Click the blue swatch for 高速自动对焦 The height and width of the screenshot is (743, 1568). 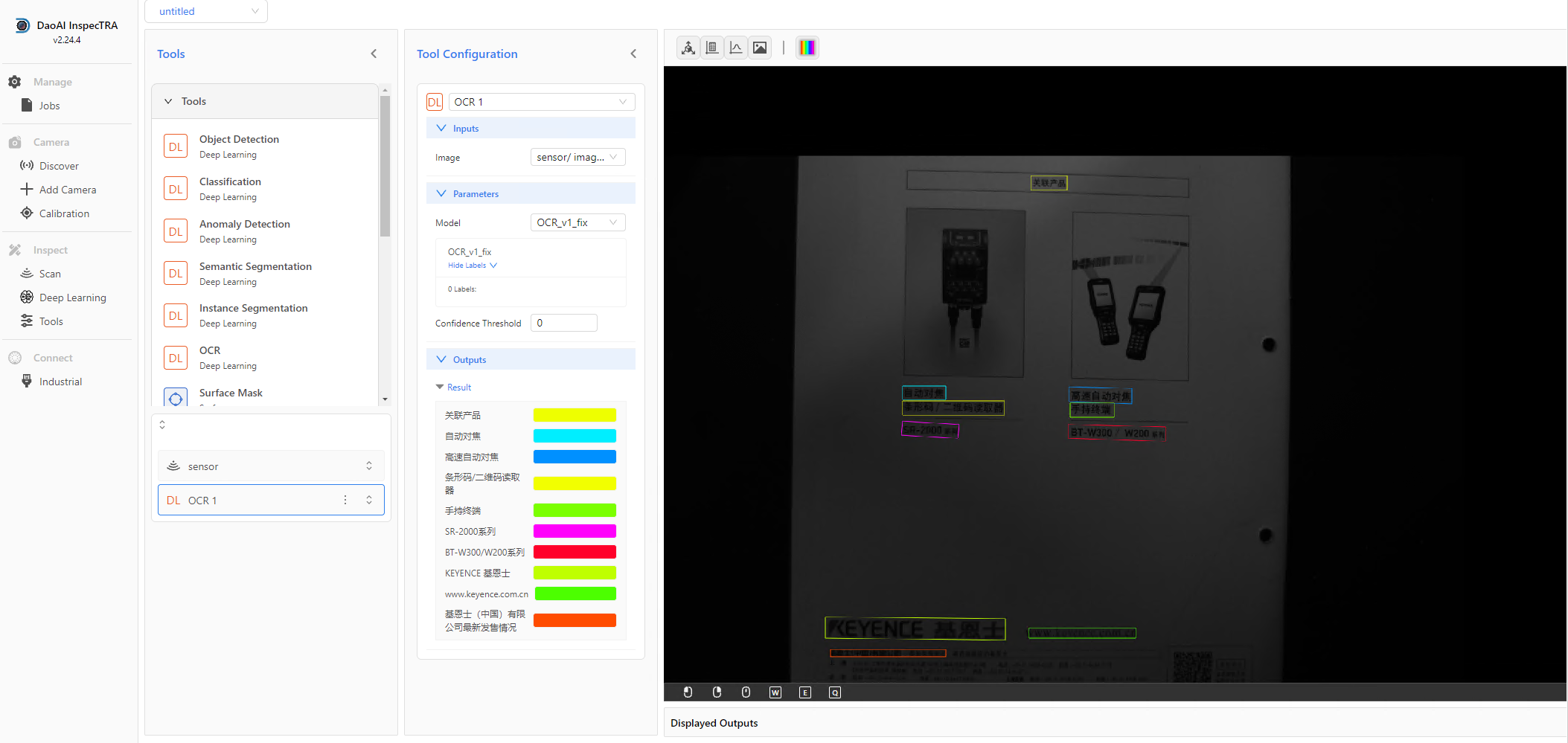(x=575, y=457)
